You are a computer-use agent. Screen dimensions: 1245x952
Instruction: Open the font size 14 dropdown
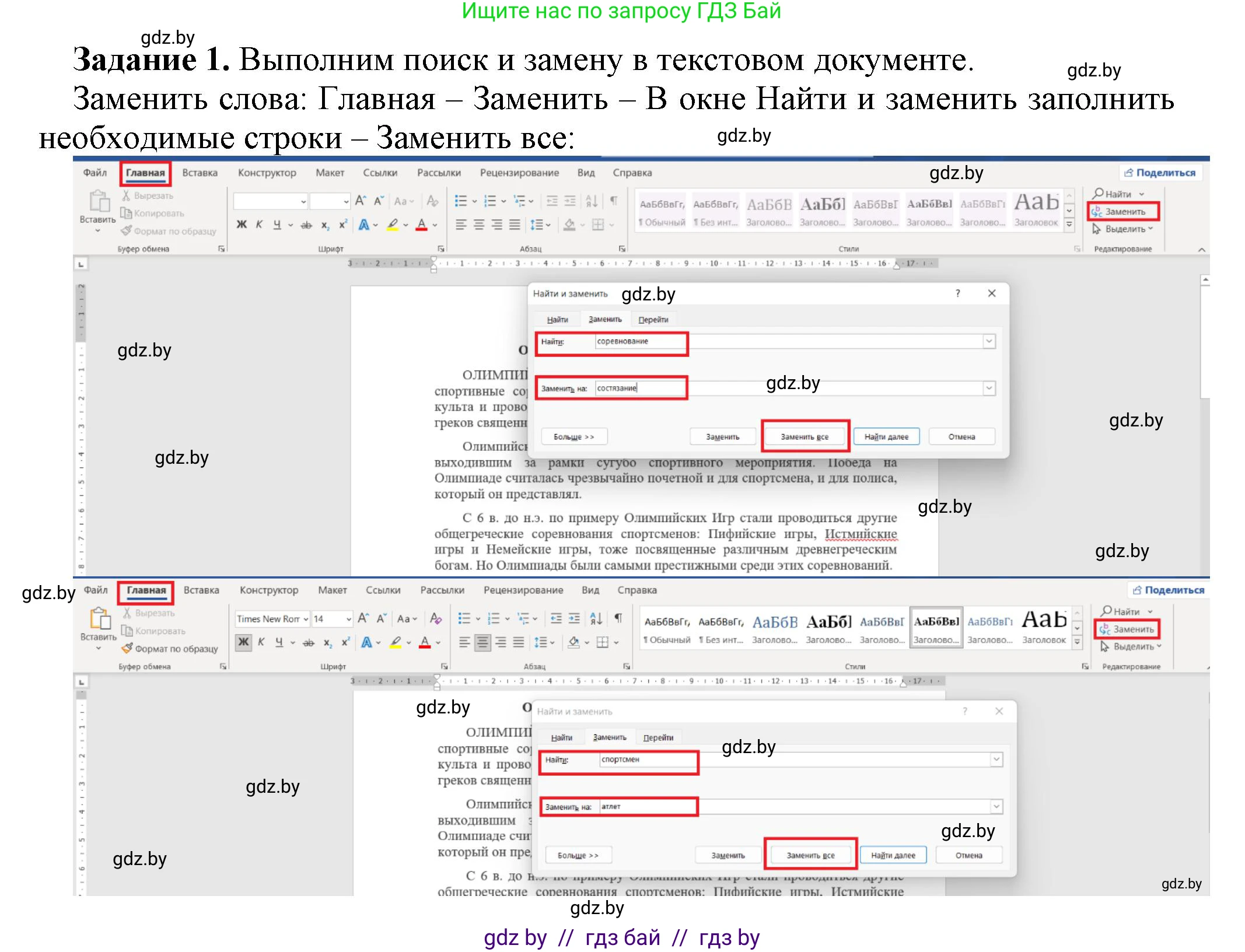click(x=348, y=619)
